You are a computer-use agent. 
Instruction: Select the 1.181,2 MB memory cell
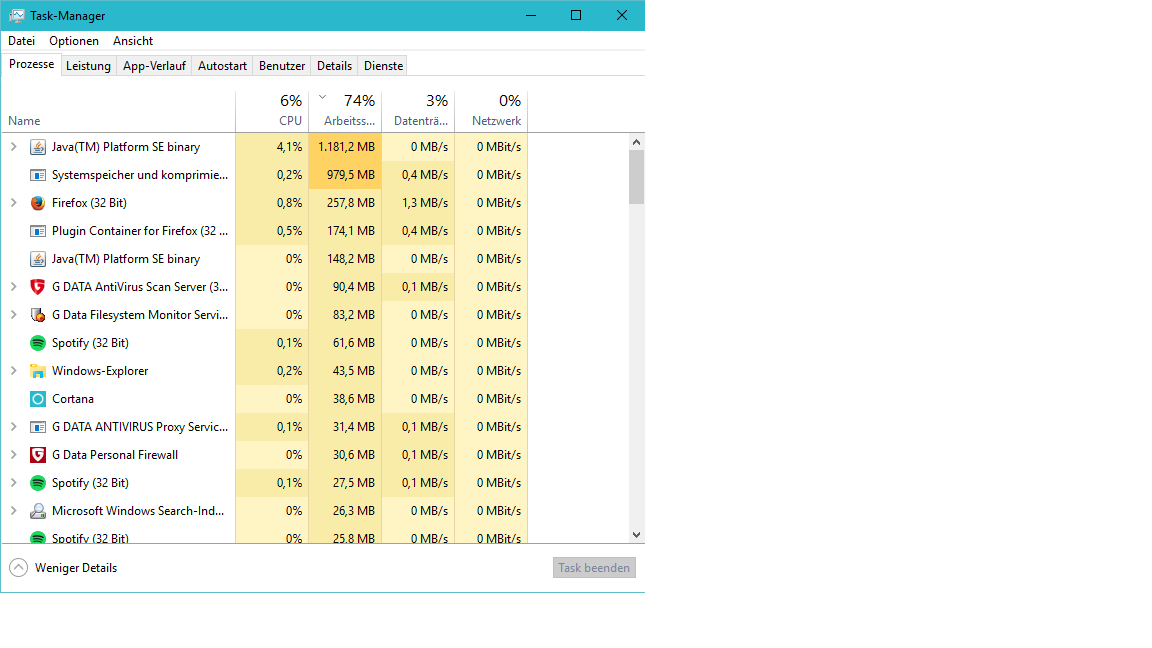(345, 147)
